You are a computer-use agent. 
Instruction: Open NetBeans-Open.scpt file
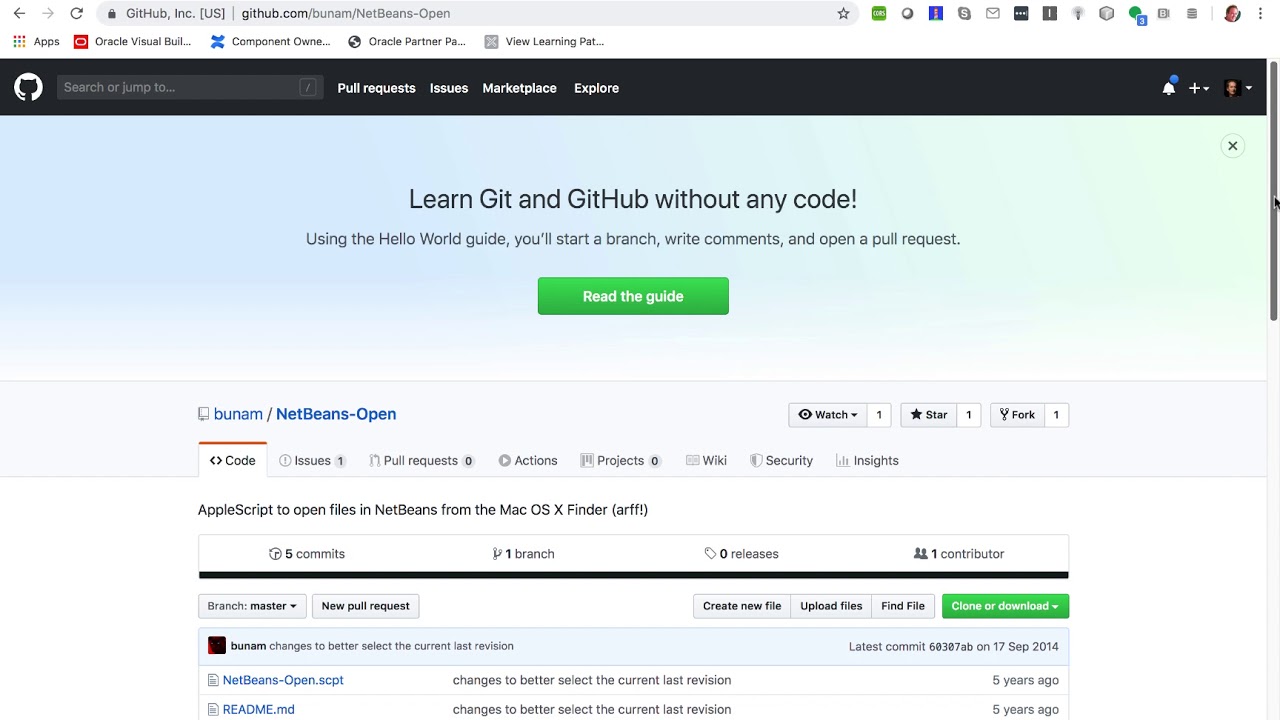pyautogui.click(x=283, y=680)
